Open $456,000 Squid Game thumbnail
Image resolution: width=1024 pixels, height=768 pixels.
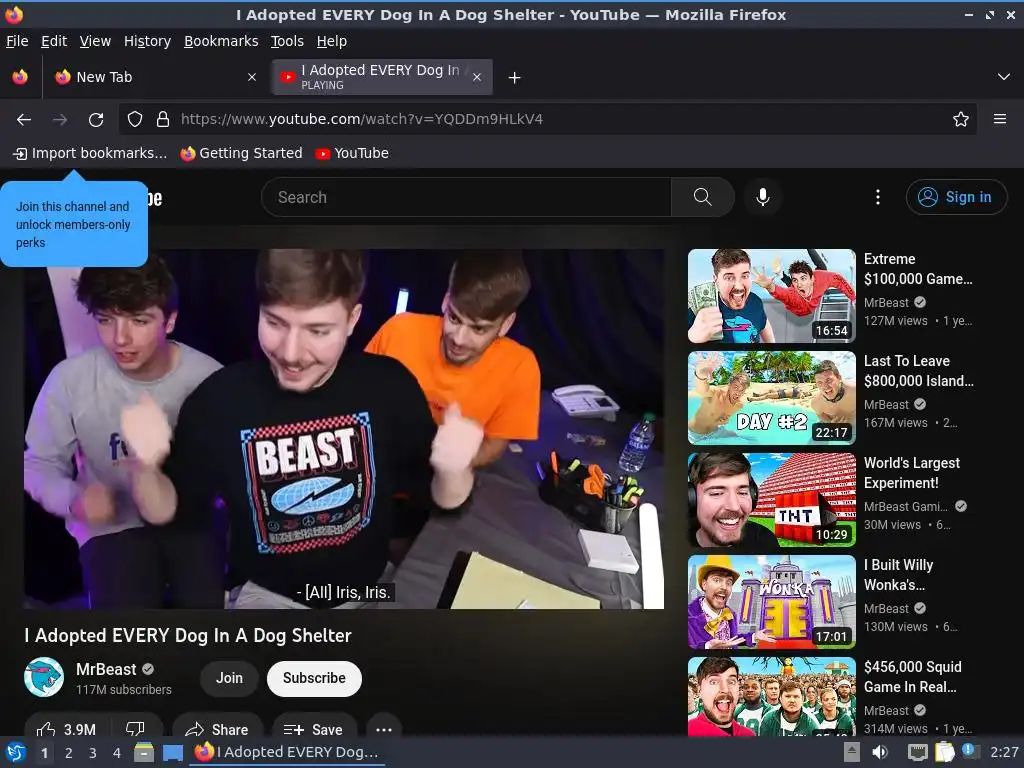(771, 696)
